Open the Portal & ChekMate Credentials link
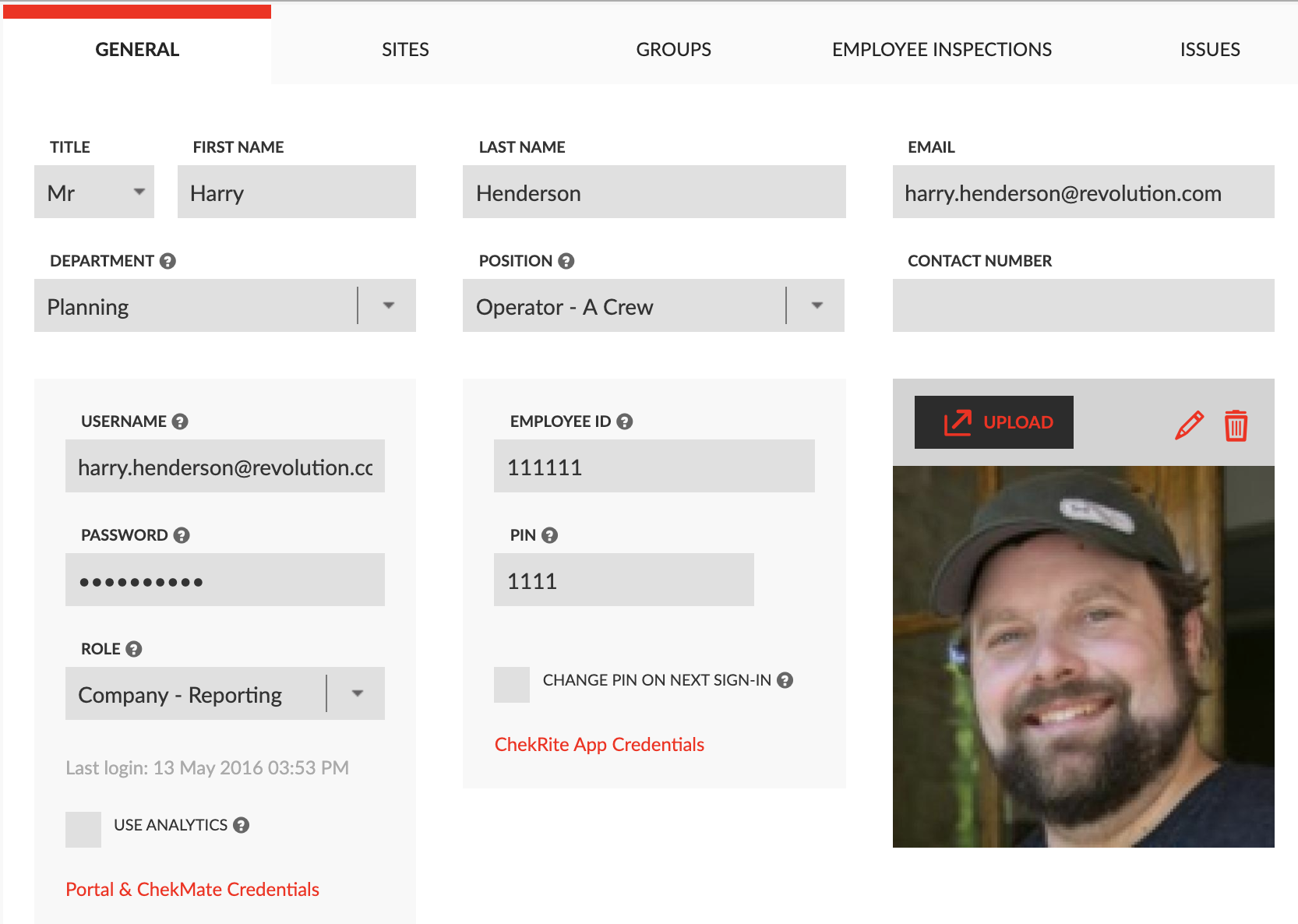Viewport: 1298px width, 924px height. [x=192, y=890]
